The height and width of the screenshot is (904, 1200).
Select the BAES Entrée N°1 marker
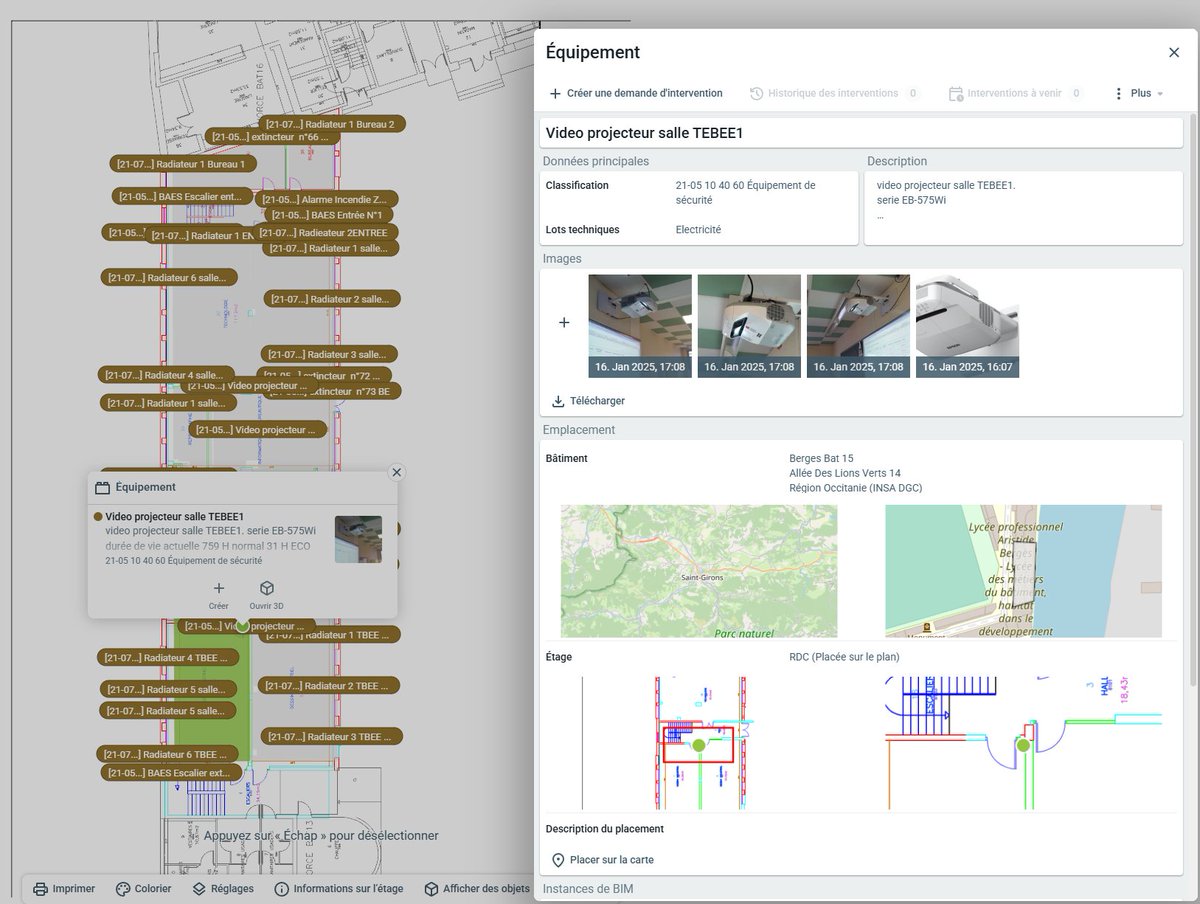tap(330, 215)
